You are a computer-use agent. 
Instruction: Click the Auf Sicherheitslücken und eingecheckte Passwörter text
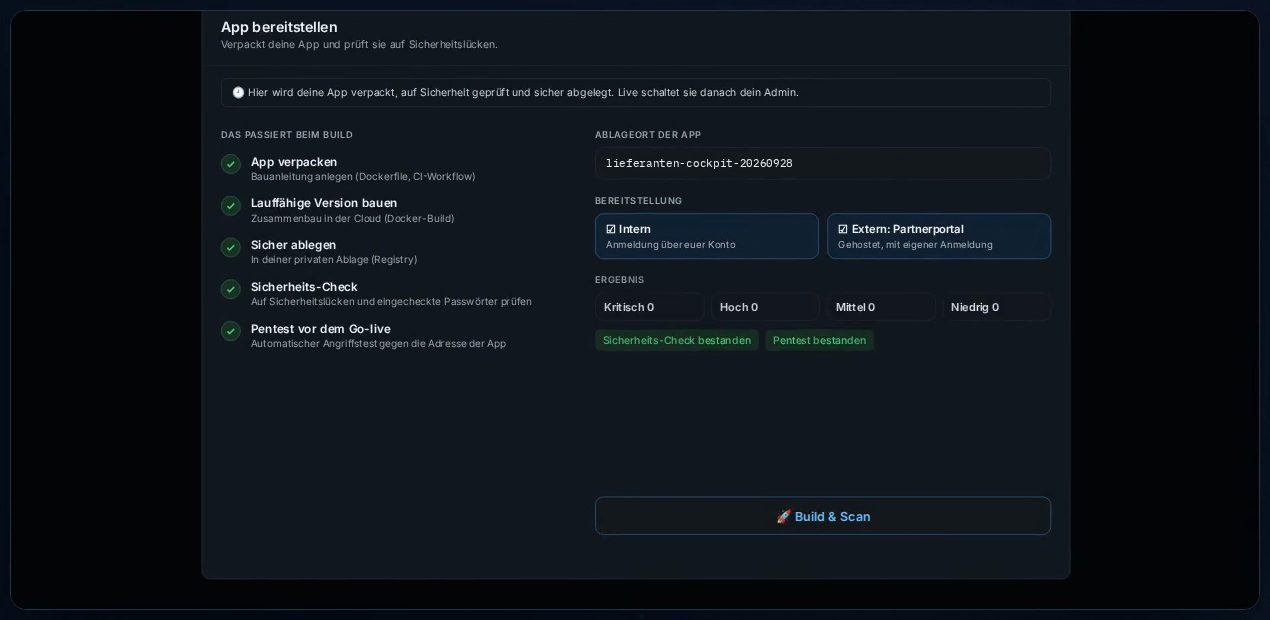(391, 302)
